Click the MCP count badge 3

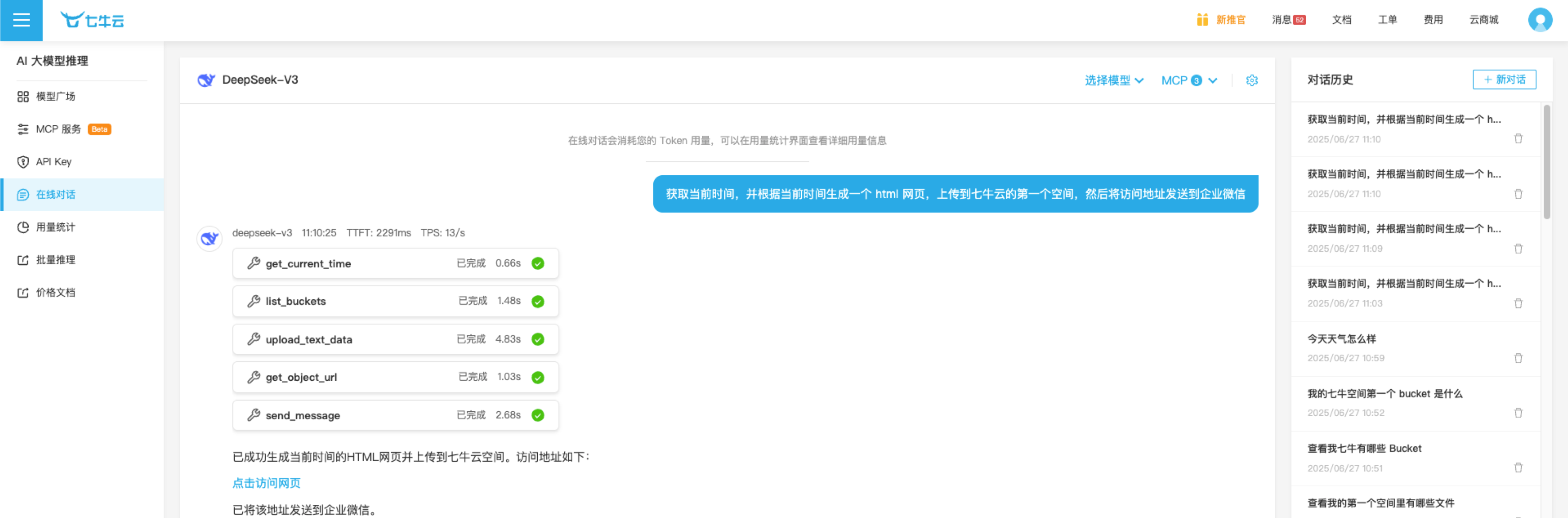pyautogui.click(x=1196, y=80)
